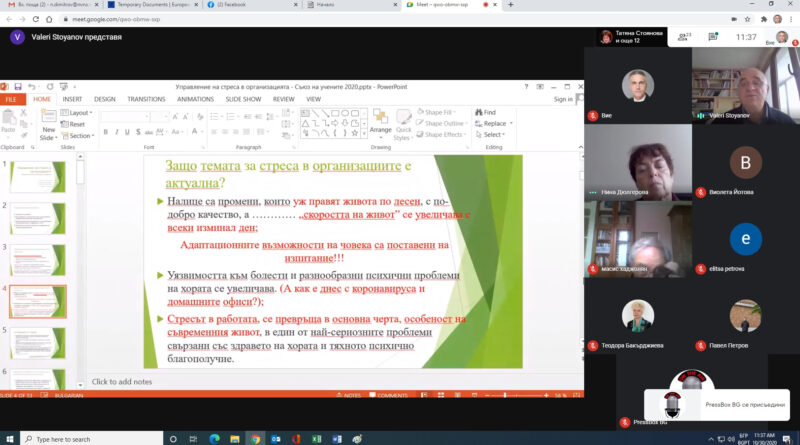Click the Quick Styles icon
The height and width of the screenshot is (445, 800).
[x=403, y=117]
